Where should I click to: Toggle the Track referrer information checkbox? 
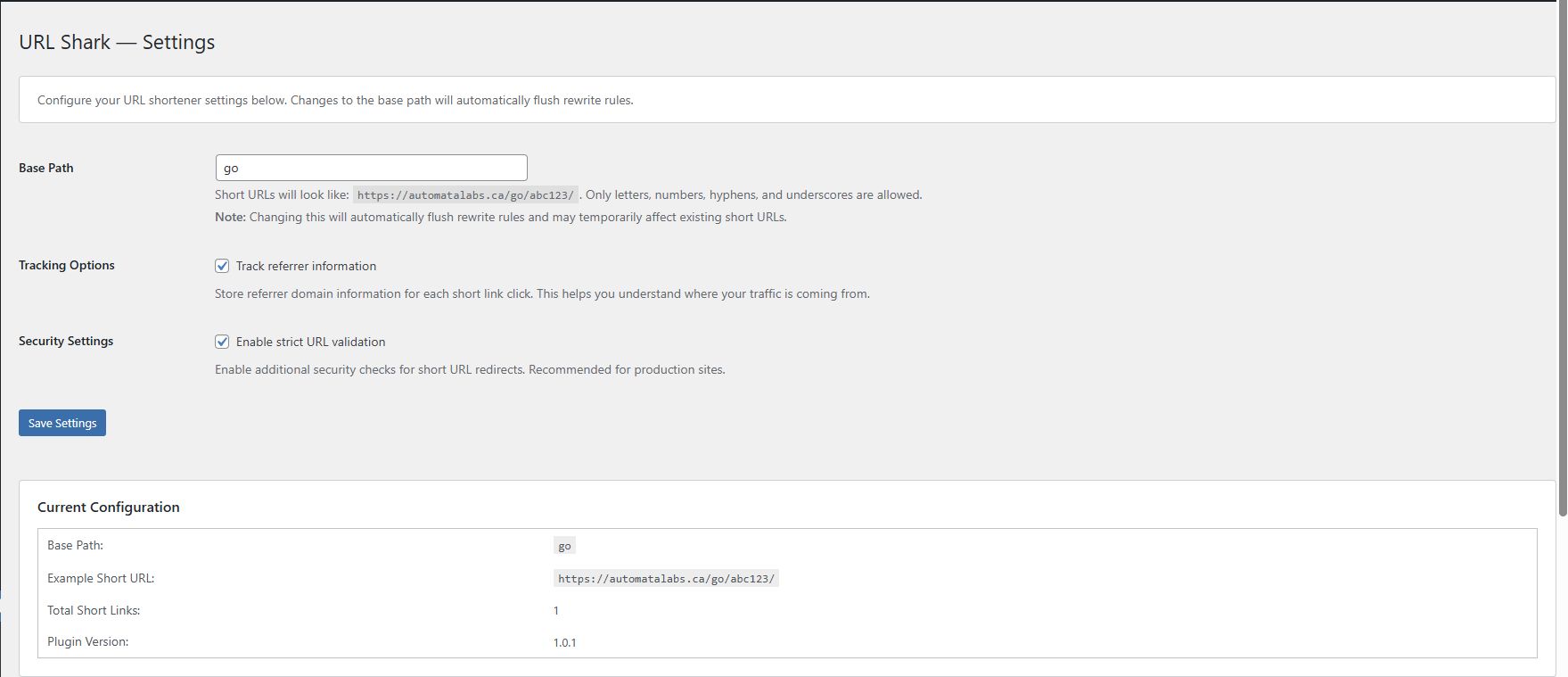222,266
